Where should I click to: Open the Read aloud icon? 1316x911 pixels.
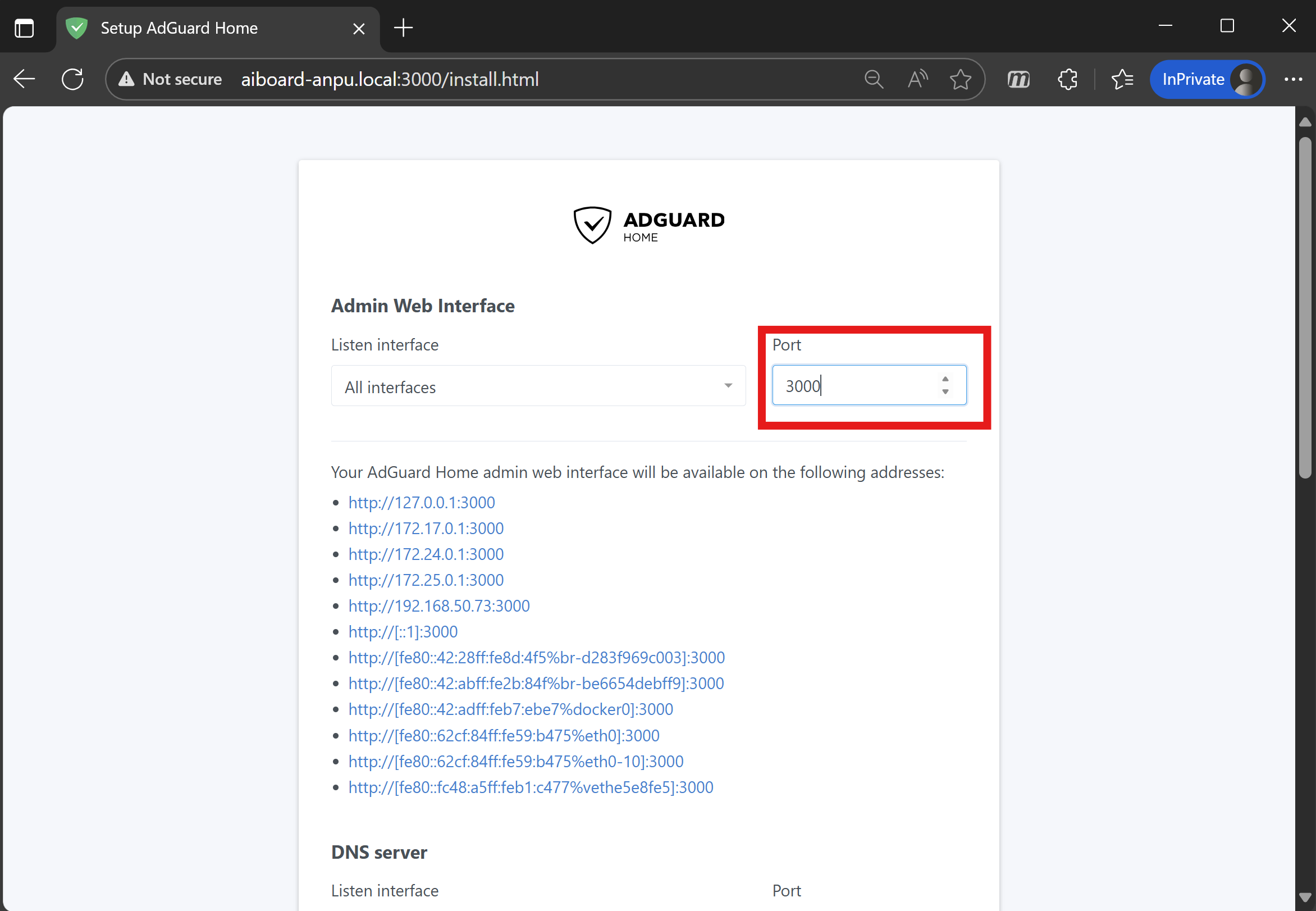click(917, 79)
